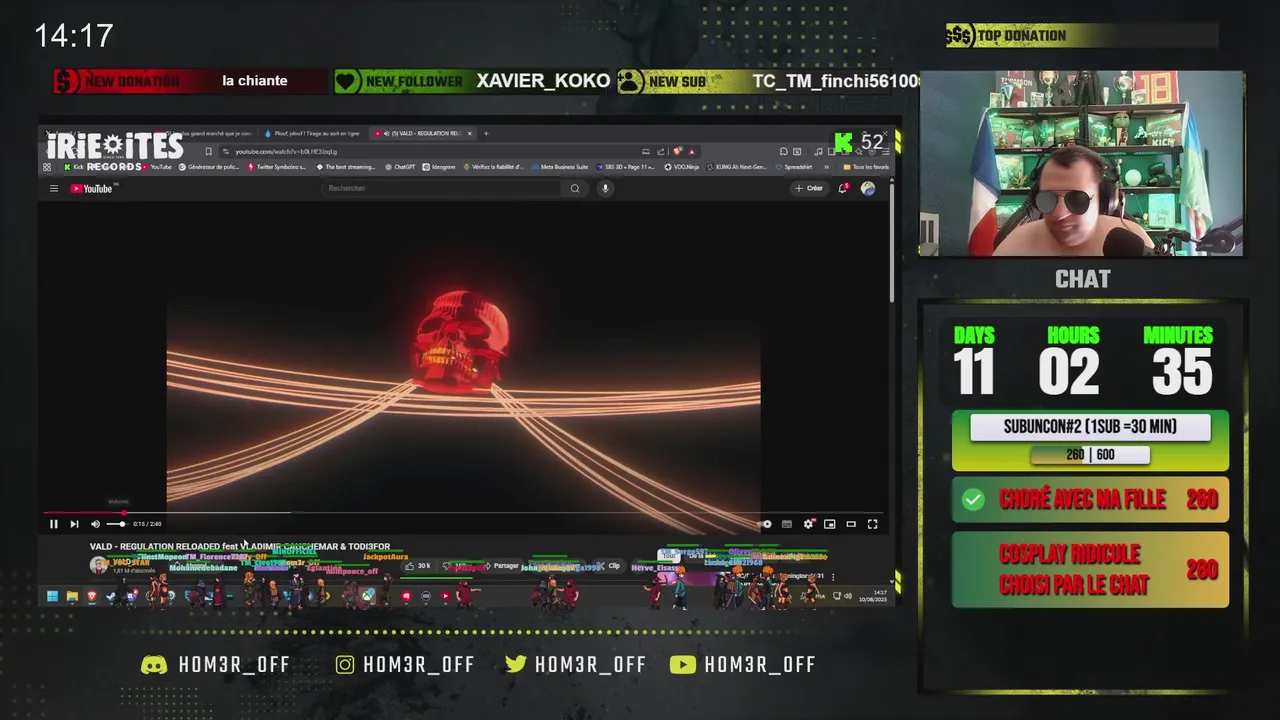Viewport: 1280px width, 720px height.
Task: Toggle subtitles in the player
Action: point(787,524)
